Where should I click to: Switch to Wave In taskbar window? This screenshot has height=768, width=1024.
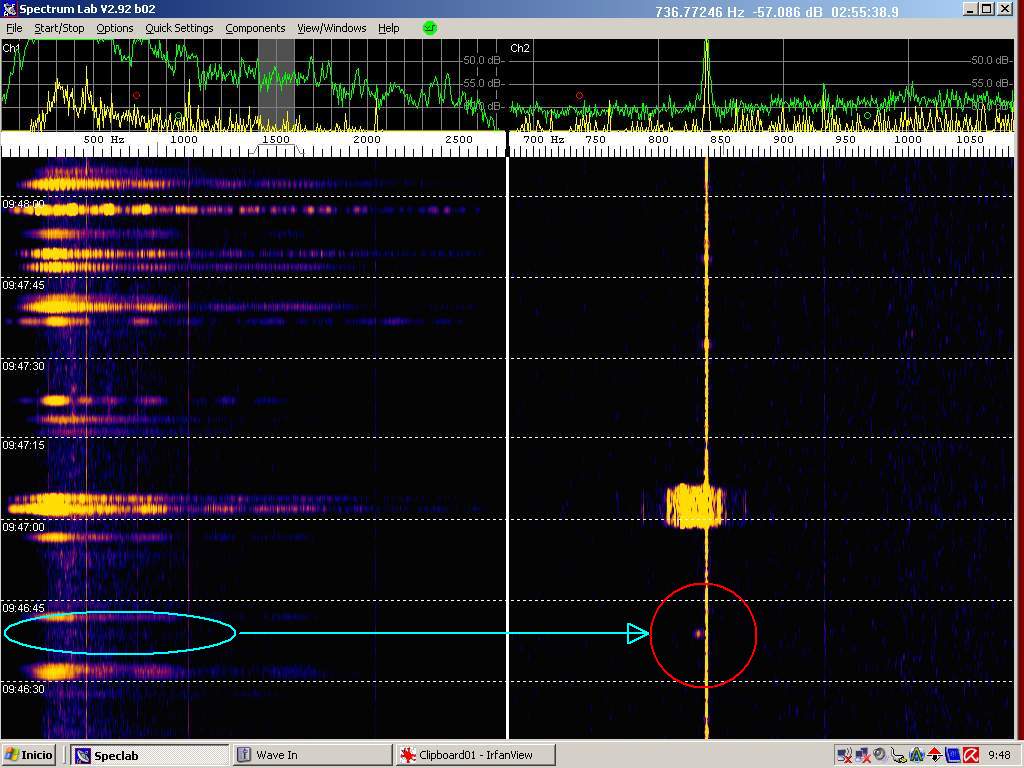(310, 755)
